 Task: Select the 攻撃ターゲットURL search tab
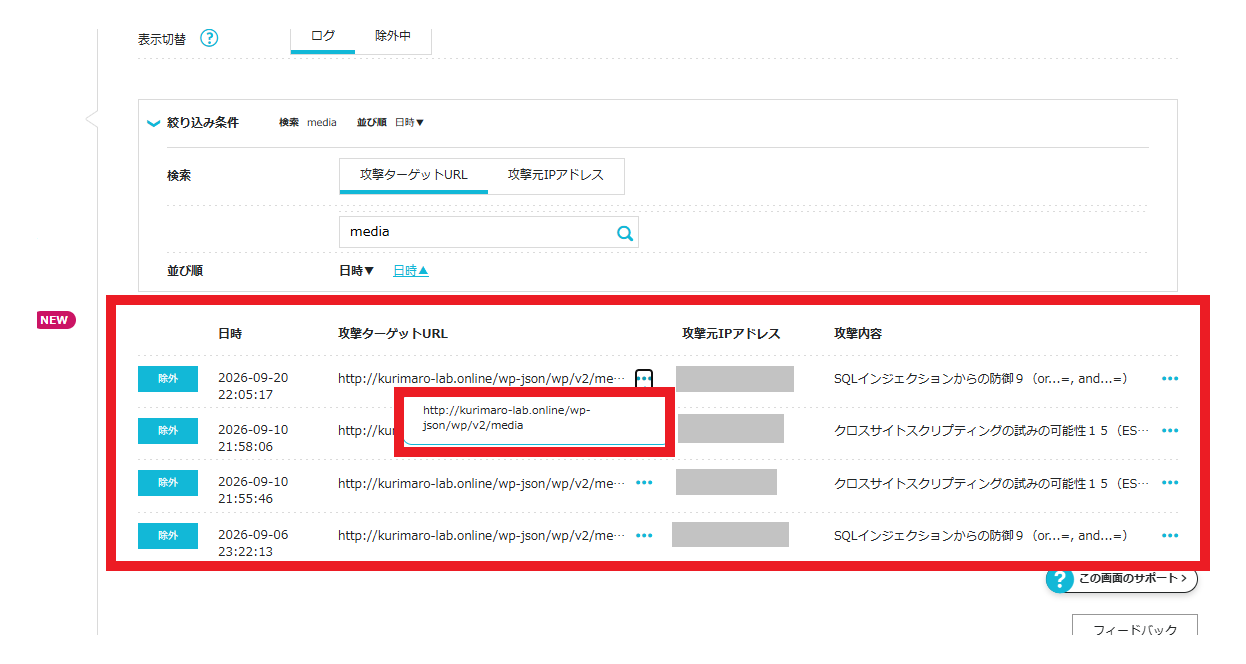click(x=414, y=175)
